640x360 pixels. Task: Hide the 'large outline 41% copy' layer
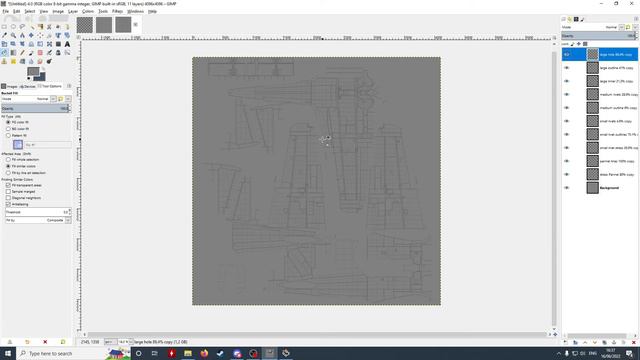pyautogui.click(x=567, y=68)
